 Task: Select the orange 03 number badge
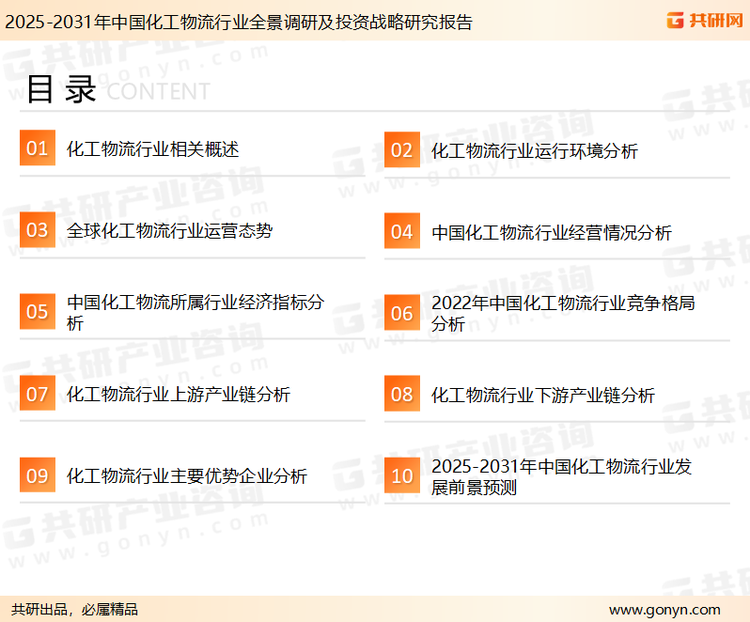(x=37, y=230)
